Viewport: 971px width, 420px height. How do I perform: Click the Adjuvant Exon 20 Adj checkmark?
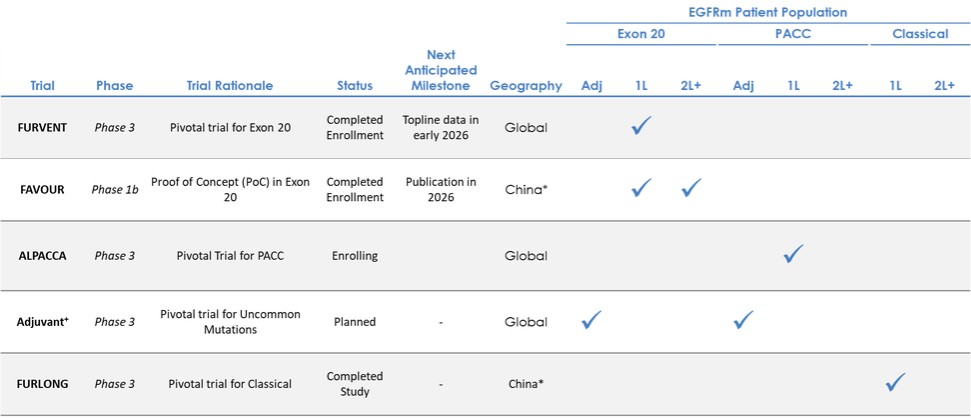pyautogui.click(x=591, y=320)
